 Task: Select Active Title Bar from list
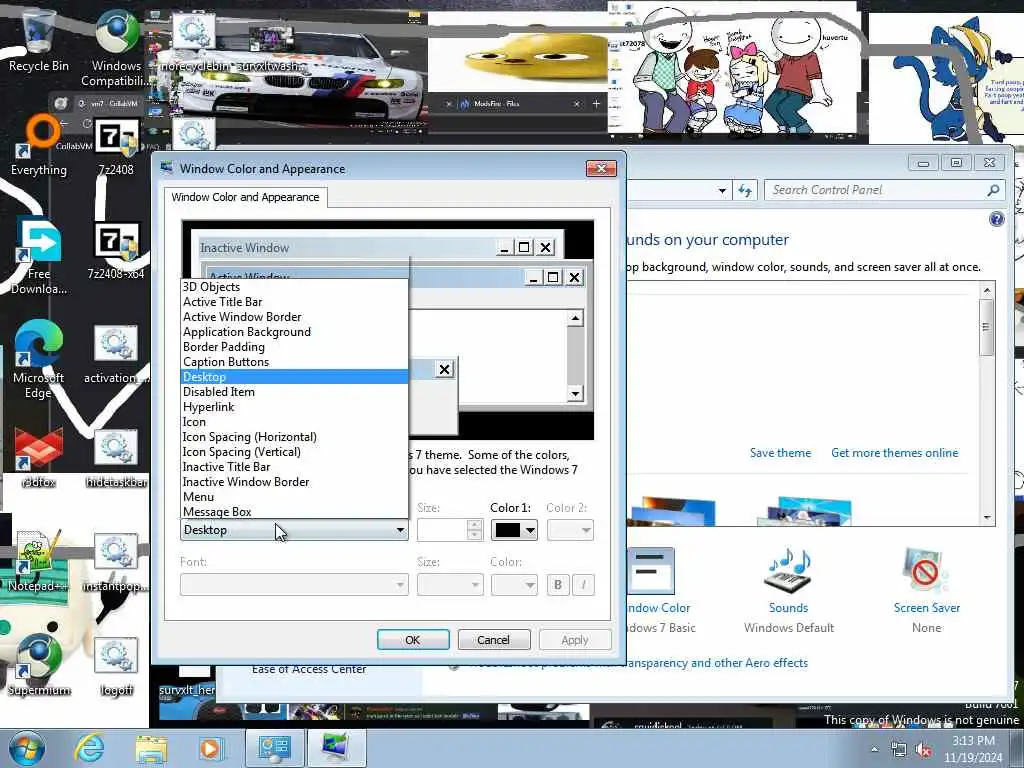tap(294, 302)
